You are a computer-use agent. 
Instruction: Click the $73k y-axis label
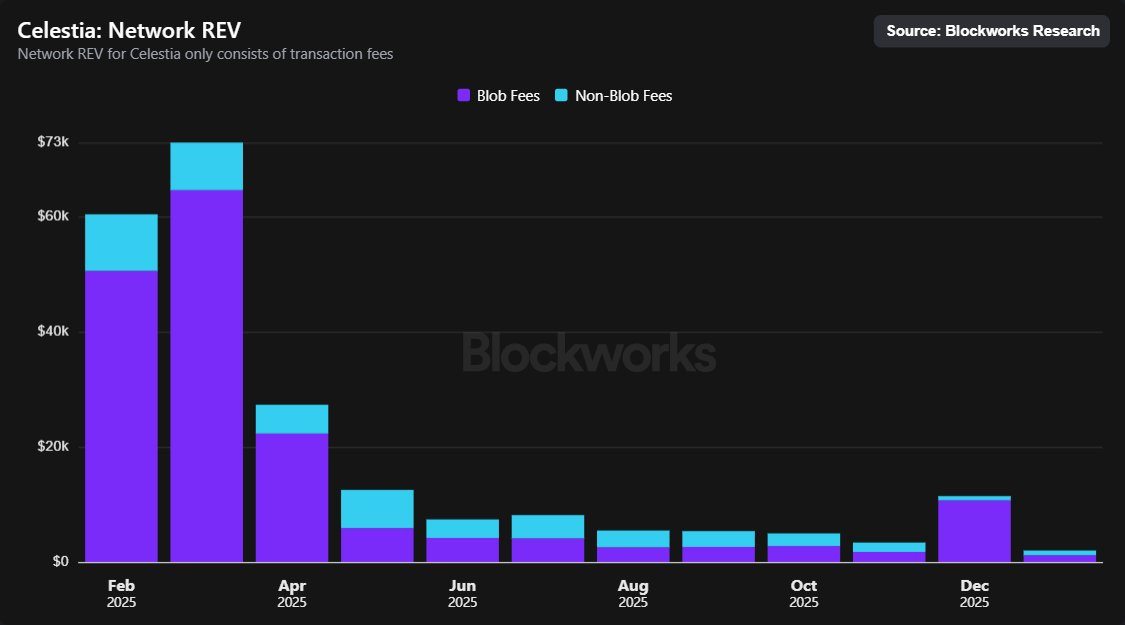tap(53, 141)
